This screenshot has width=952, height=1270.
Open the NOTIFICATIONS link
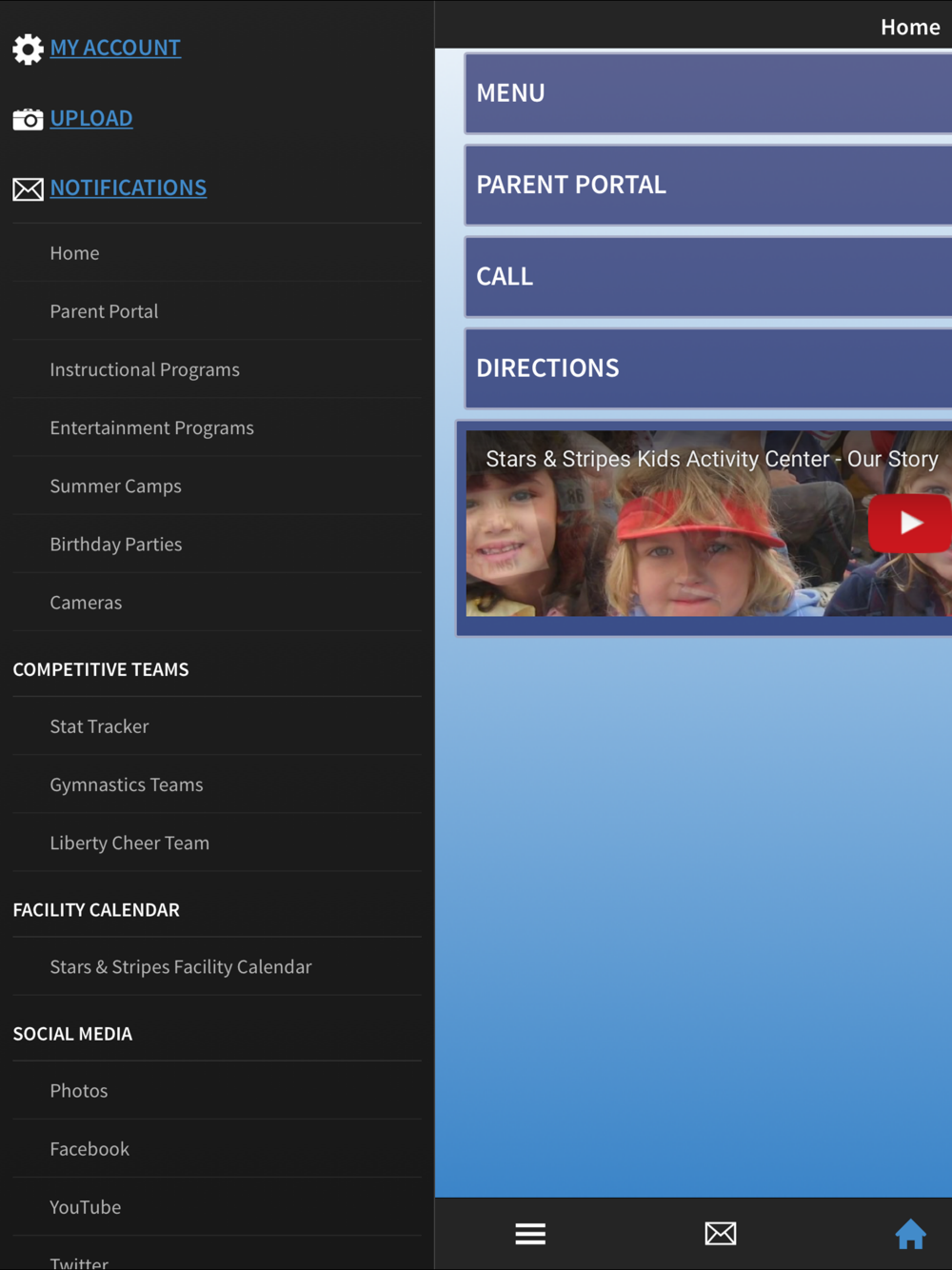click(129, 188)
